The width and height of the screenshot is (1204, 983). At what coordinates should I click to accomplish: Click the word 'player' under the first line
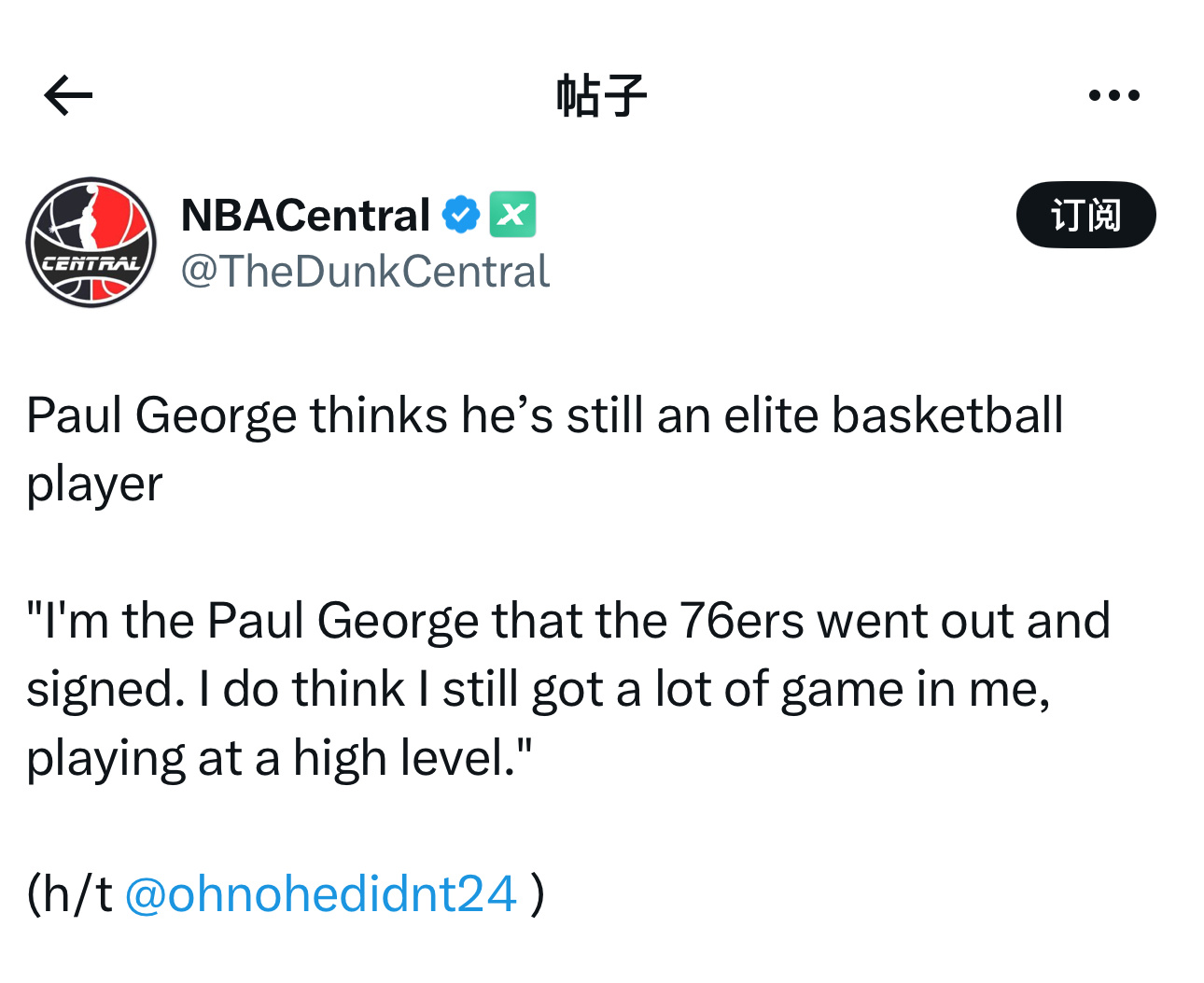point(94,485)
